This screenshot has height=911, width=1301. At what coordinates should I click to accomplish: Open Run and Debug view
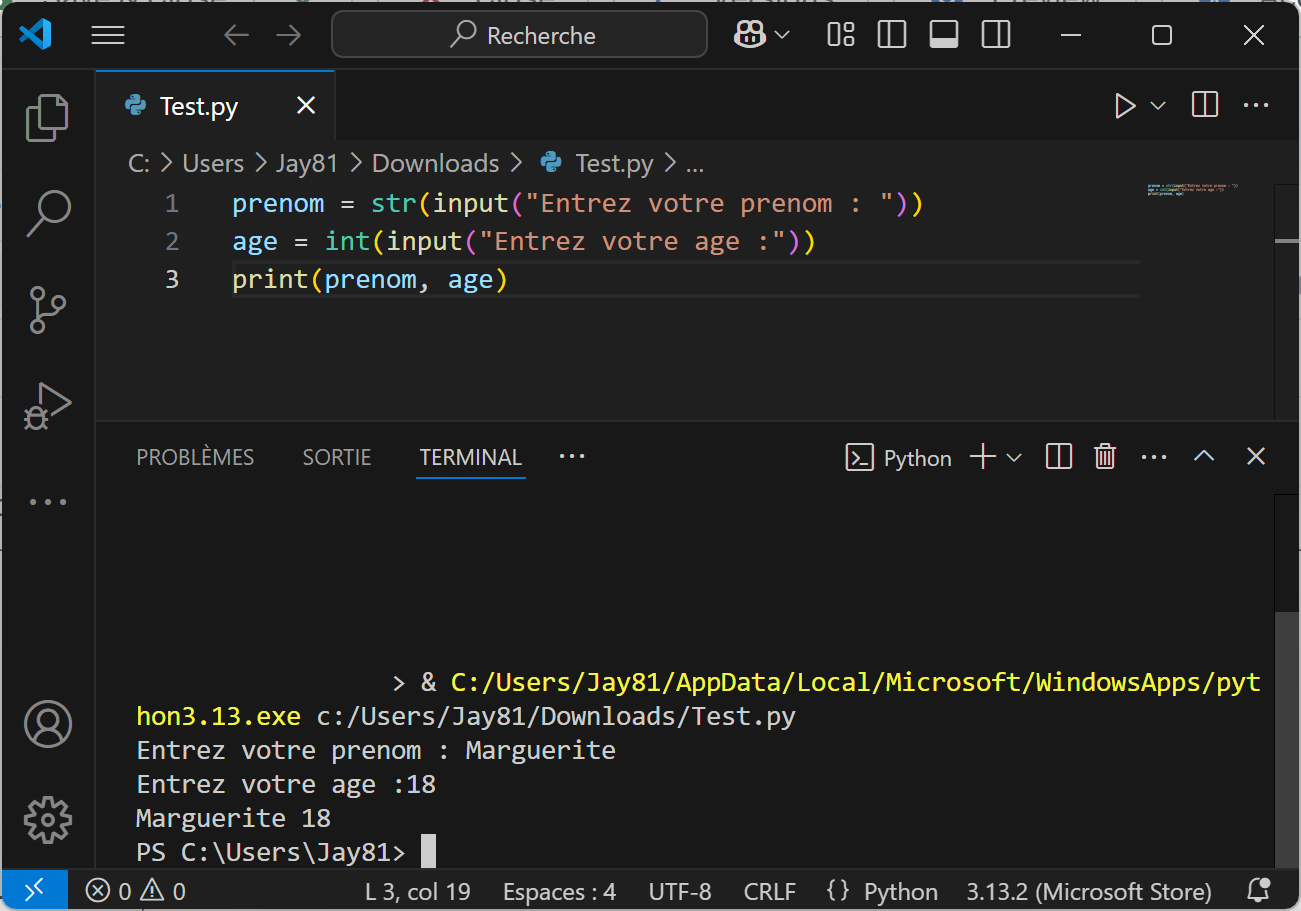click(47, 406)
